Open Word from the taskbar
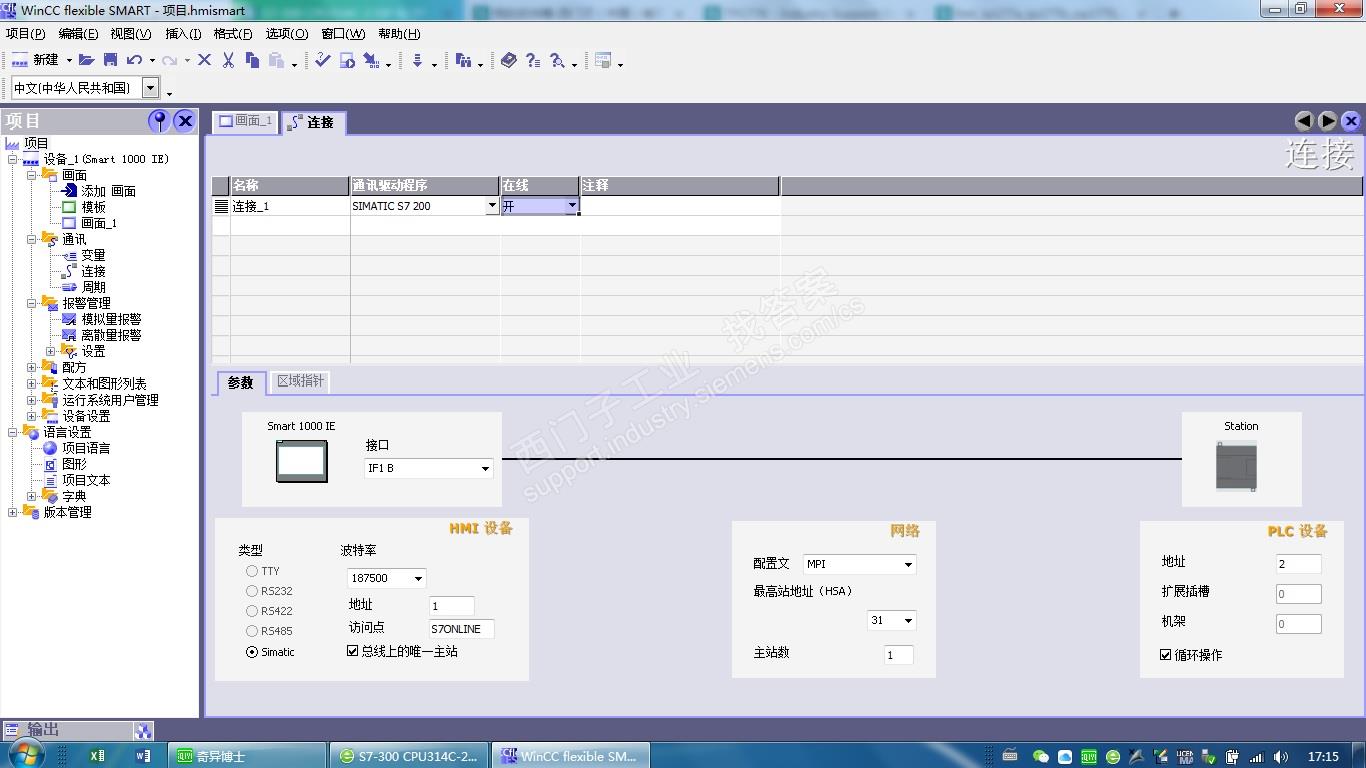This screenshot has width=1366, height=768. [143, 756]
